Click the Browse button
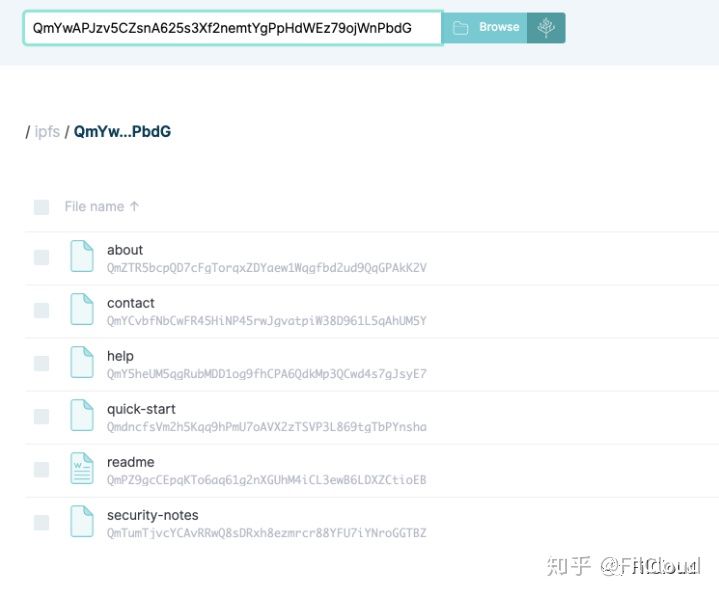The image size is (719, 596). pyautogui.click(x=485, y=28)
